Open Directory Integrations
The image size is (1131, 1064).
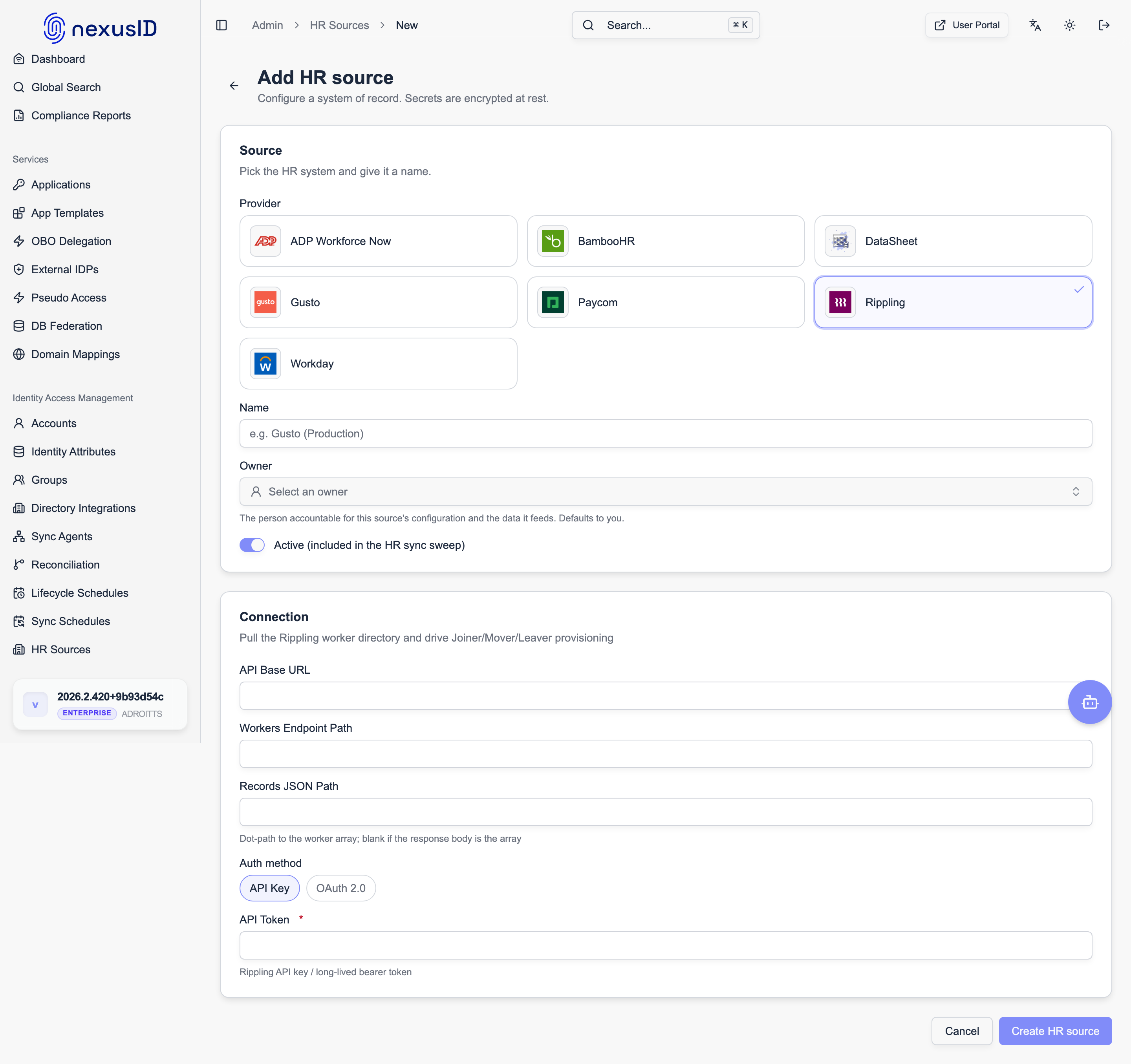100,508
